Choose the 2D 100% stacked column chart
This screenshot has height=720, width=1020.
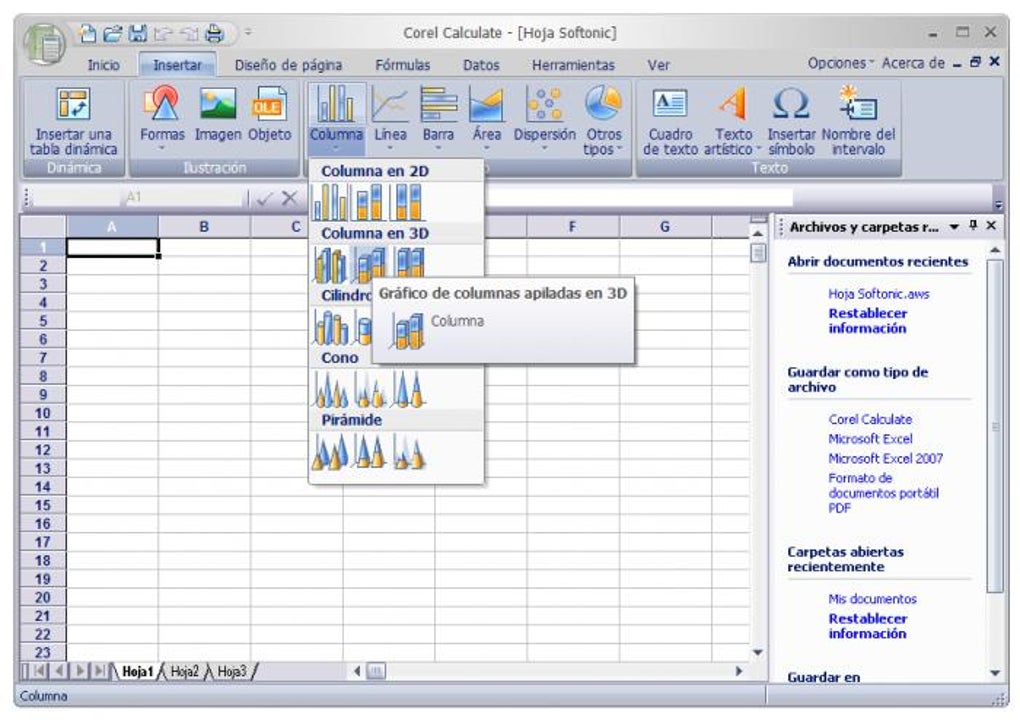(x=407, y=202)
